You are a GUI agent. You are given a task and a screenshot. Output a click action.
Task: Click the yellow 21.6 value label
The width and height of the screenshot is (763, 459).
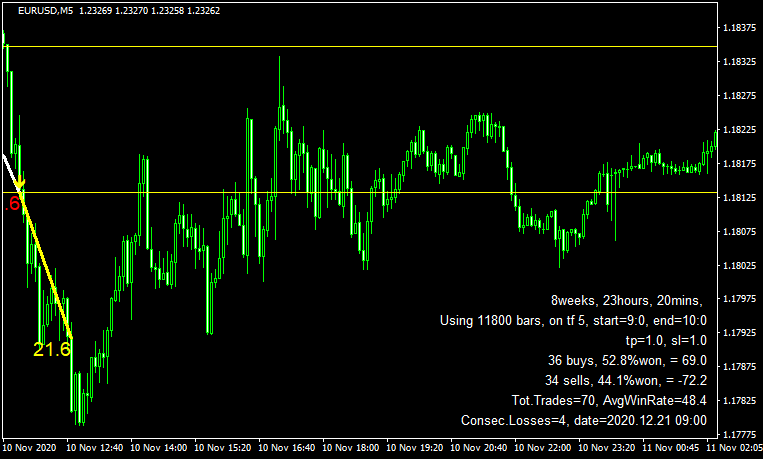click(x=51, y=349)
